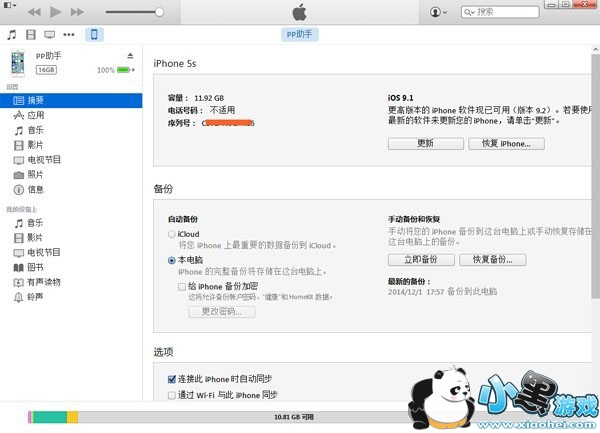Image resolution: width=600 pixels, height=433 pixels.
Task: Click the rewind previous track button
Action: 34,12
